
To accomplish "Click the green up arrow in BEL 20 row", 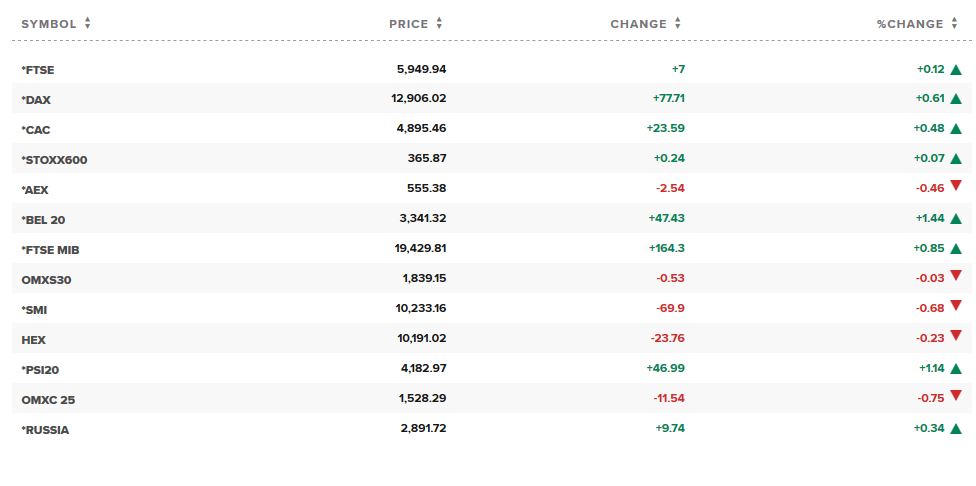I will pyautogui.click(x=956, y=218).
